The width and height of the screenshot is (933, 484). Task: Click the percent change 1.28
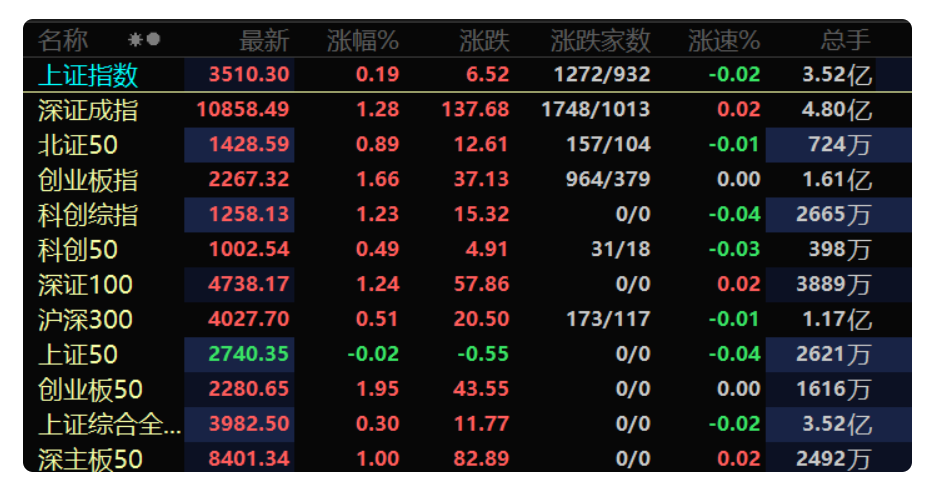tap(377, 110)
